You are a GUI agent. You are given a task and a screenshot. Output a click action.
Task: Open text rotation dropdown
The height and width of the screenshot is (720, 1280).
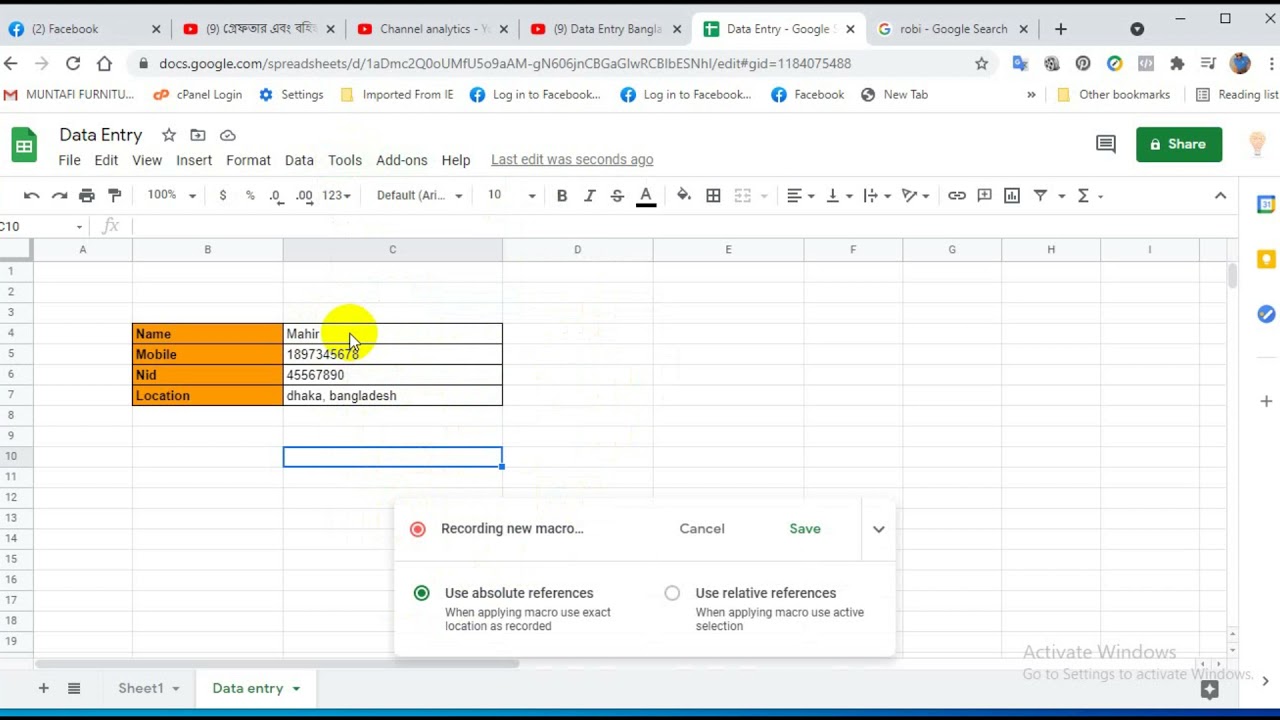pyautogui.click(x=915, y=196)
